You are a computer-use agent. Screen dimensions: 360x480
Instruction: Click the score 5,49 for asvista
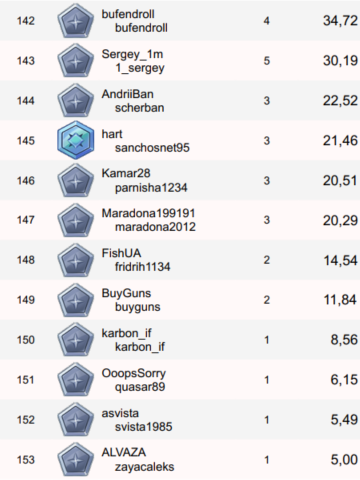(344, 420)
